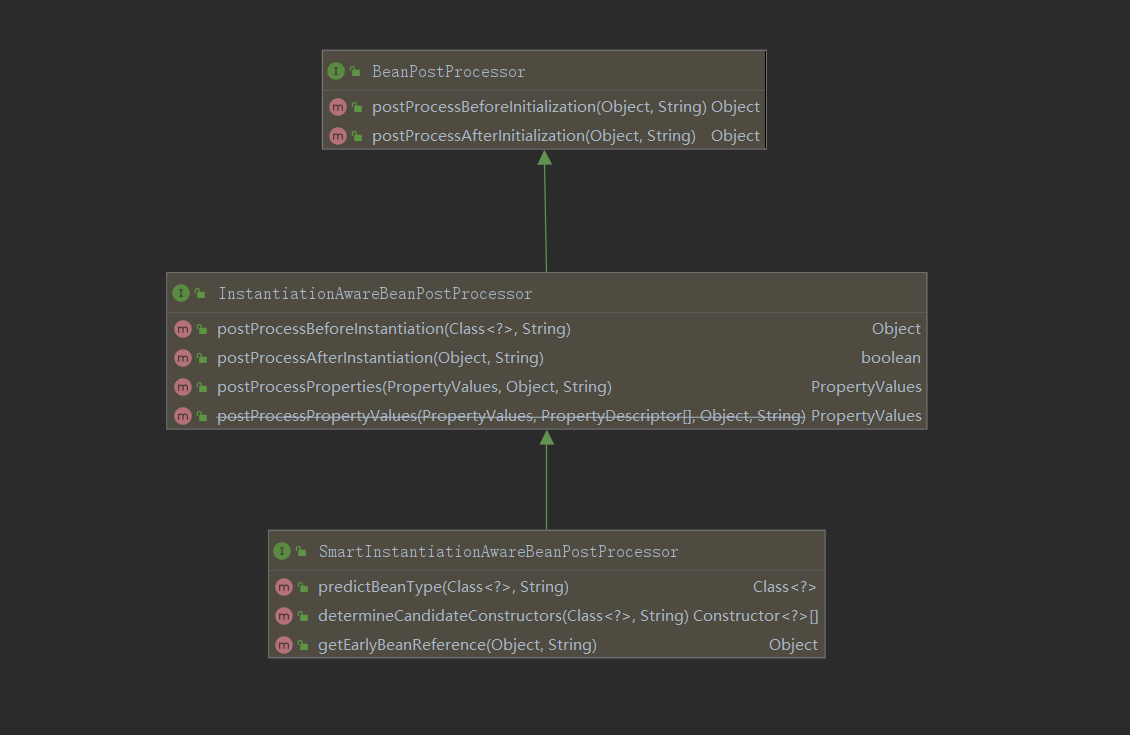Click the public visibility key on BeanPostProcessor header
The image size is (1130, 735).
355,71
